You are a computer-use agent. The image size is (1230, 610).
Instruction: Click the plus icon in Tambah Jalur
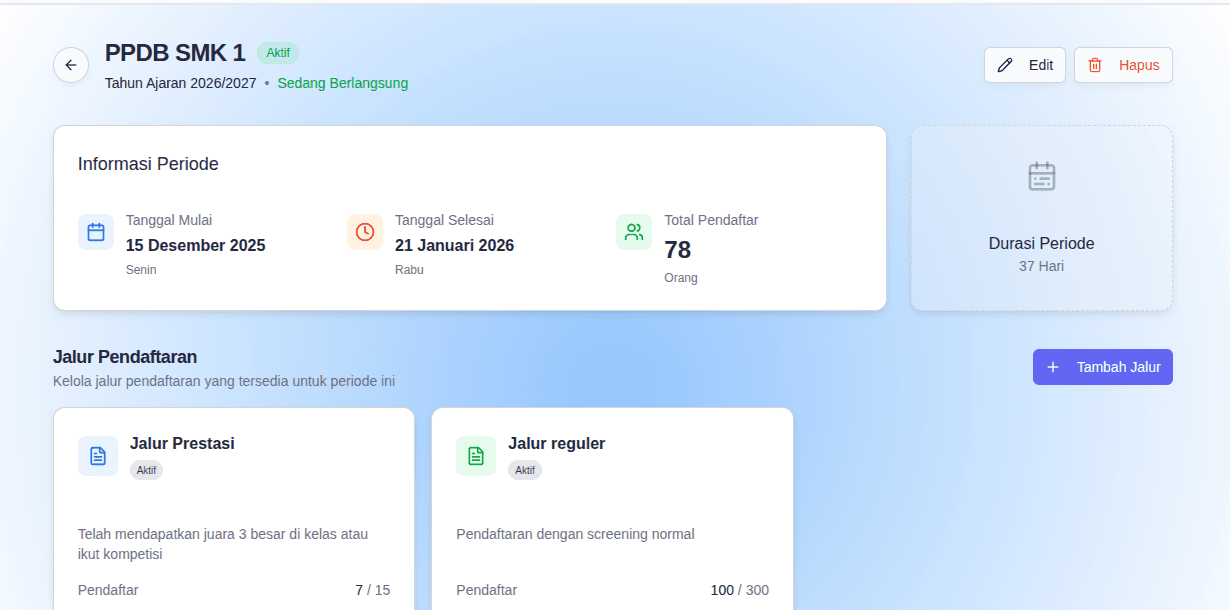click(x=1052, y=367)
